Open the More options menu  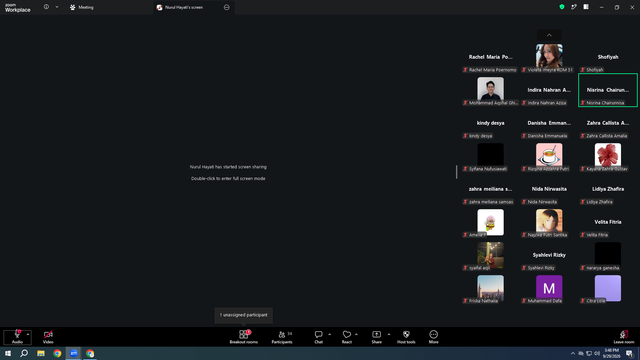point(433,337)
